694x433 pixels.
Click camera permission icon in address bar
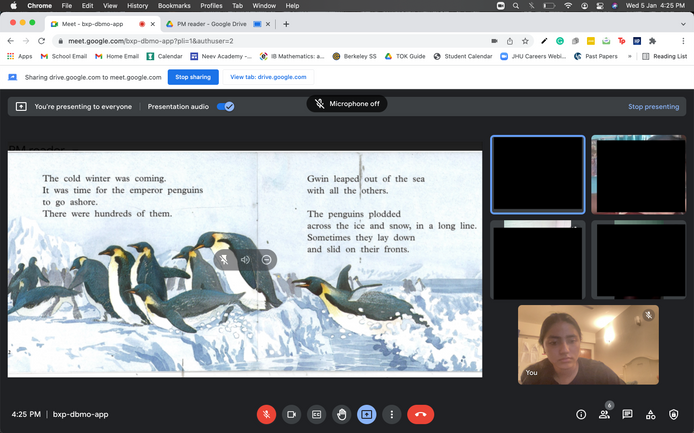pos(494,41)
